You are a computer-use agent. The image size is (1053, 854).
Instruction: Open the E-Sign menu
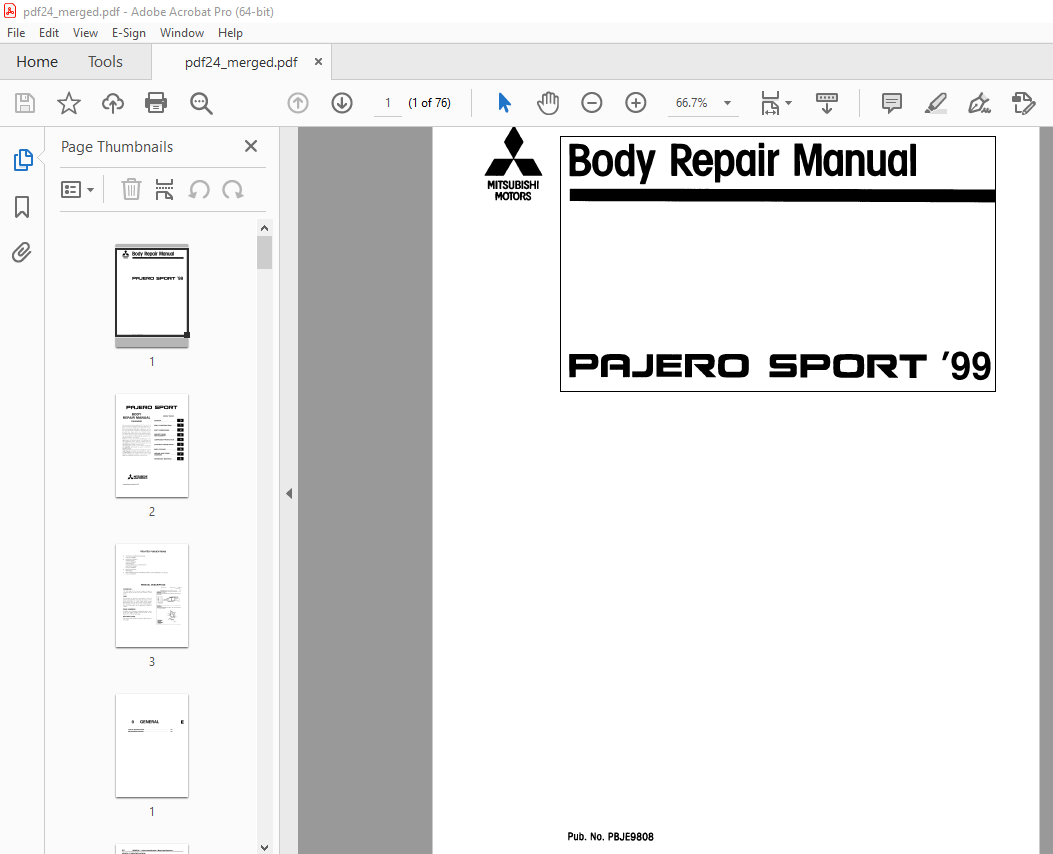click(128, 33)
